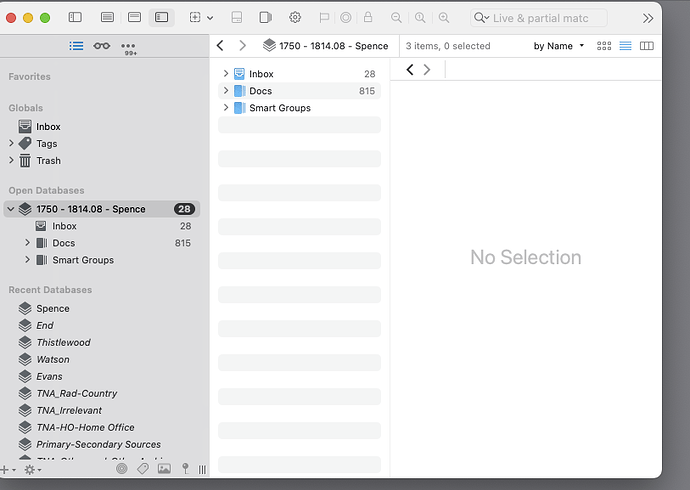The width and height of the screenshot is (690, 490).
Task: Open the sidebar bottom gear menu
Action: (33, 470)
